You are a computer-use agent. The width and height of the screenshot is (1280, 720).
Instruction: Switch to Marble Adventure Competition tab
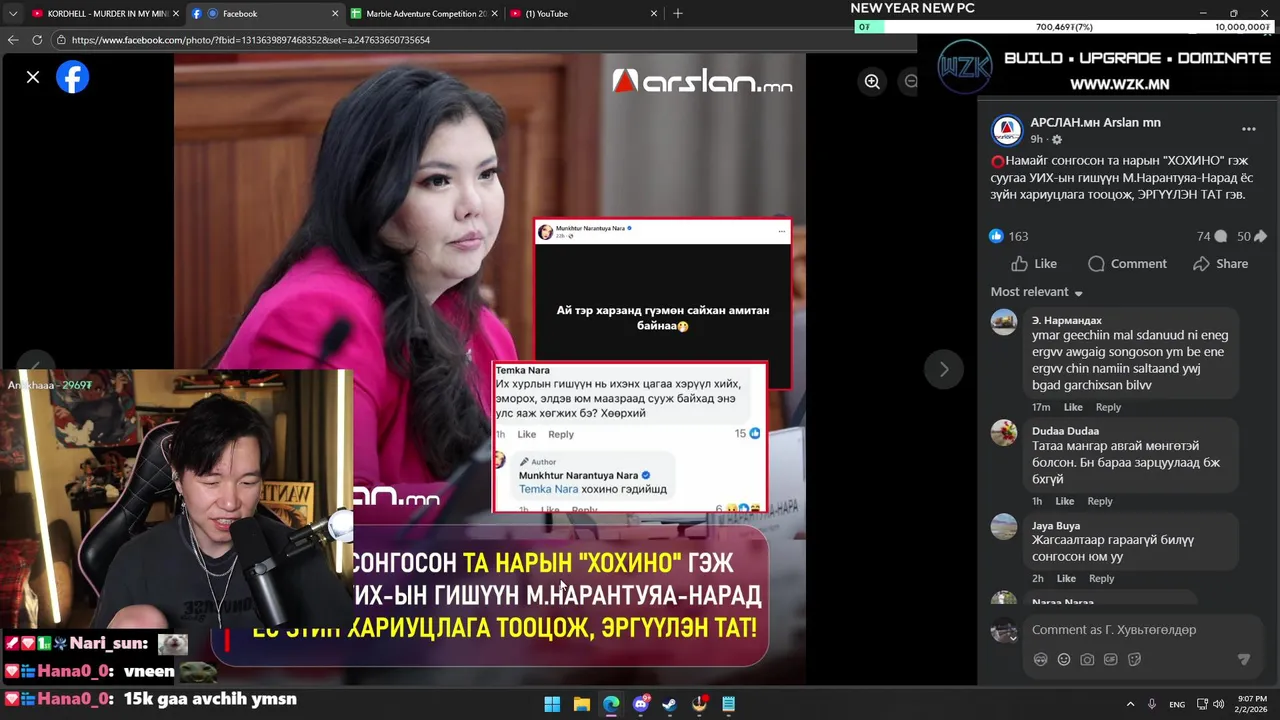(x=424, y=14)
